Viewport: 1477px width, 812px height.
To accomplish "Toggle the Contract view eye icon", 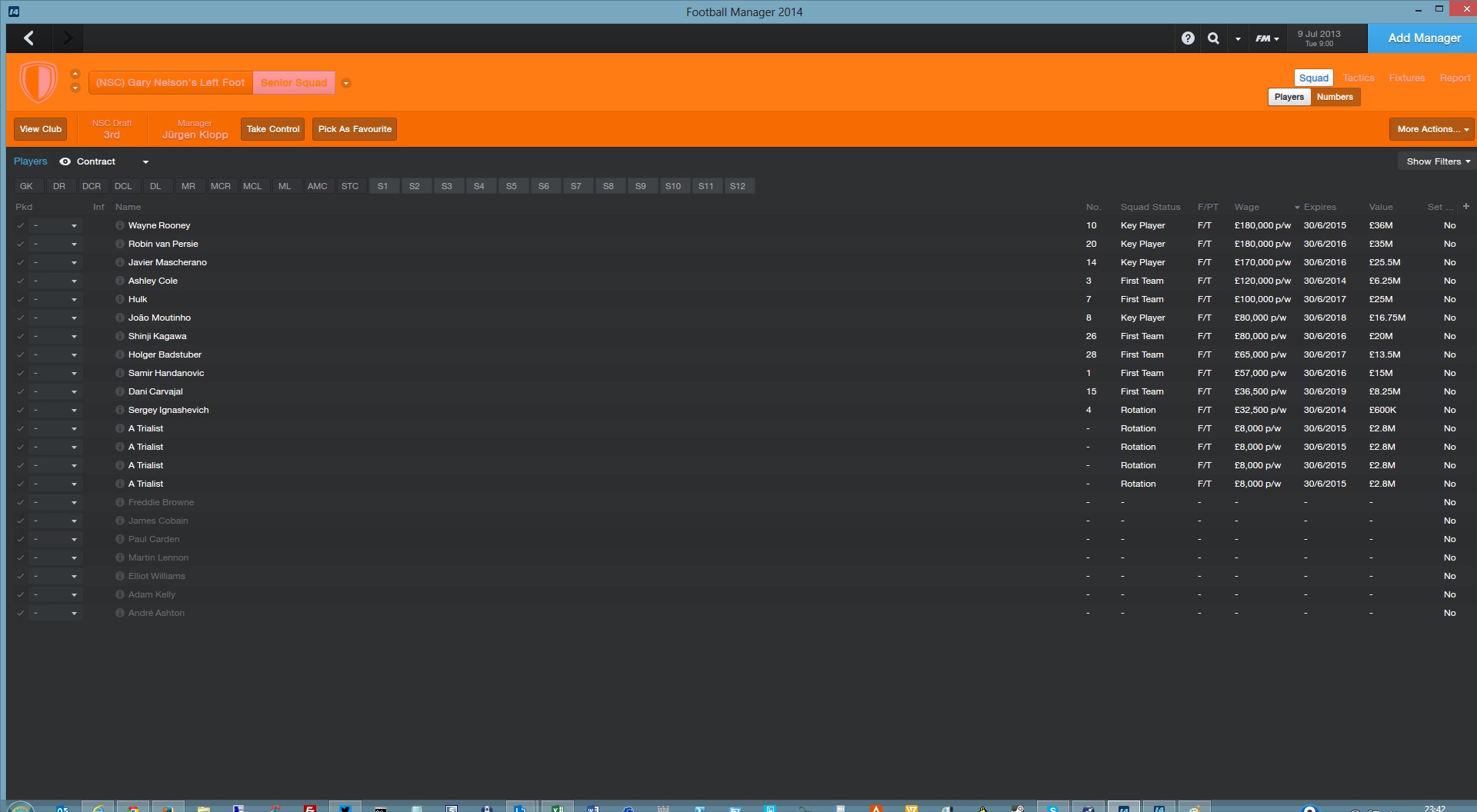I will [65, 161].
